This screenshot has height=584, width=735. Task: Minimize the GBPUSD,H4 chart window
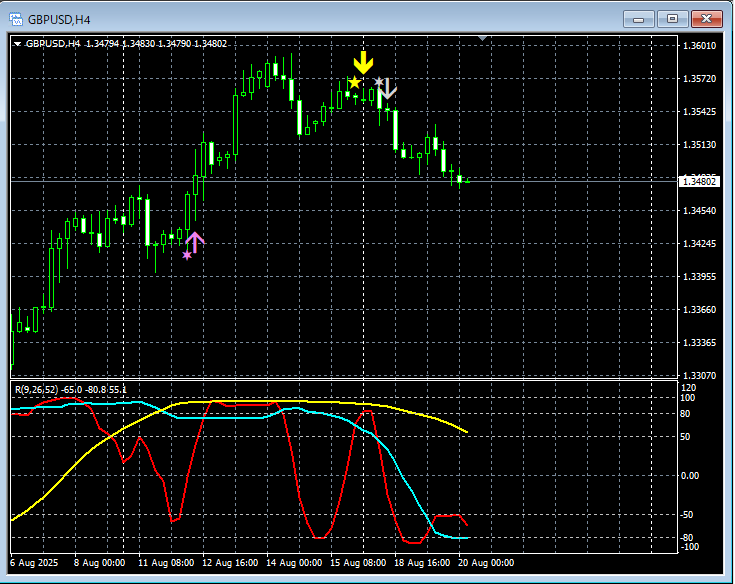click(638, 19)
